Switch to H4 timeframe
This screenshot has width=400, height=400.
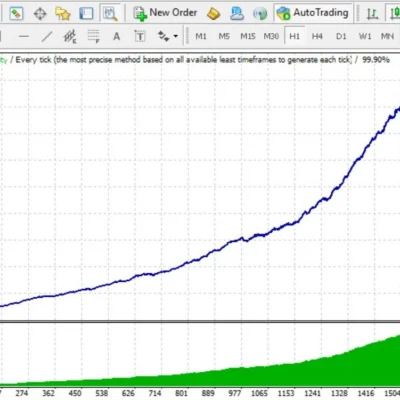click(317, 36)
